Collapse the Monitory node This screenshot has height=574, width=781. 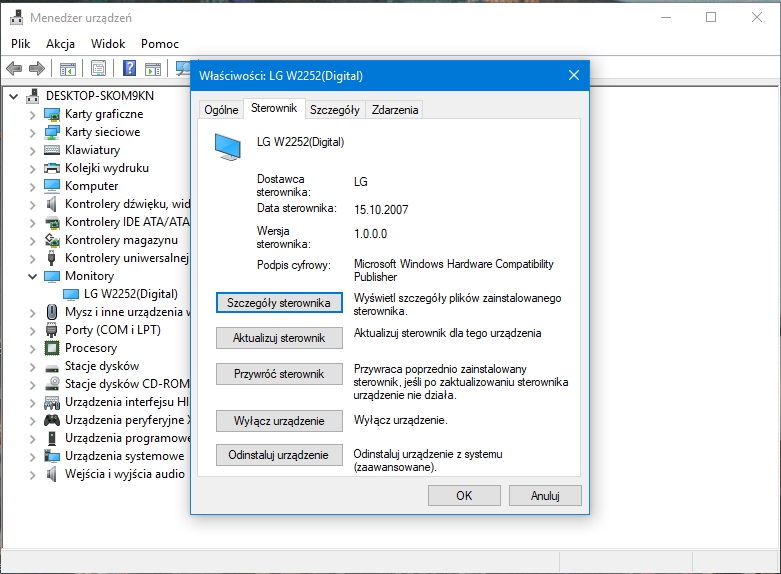click(x=32, y=277)
